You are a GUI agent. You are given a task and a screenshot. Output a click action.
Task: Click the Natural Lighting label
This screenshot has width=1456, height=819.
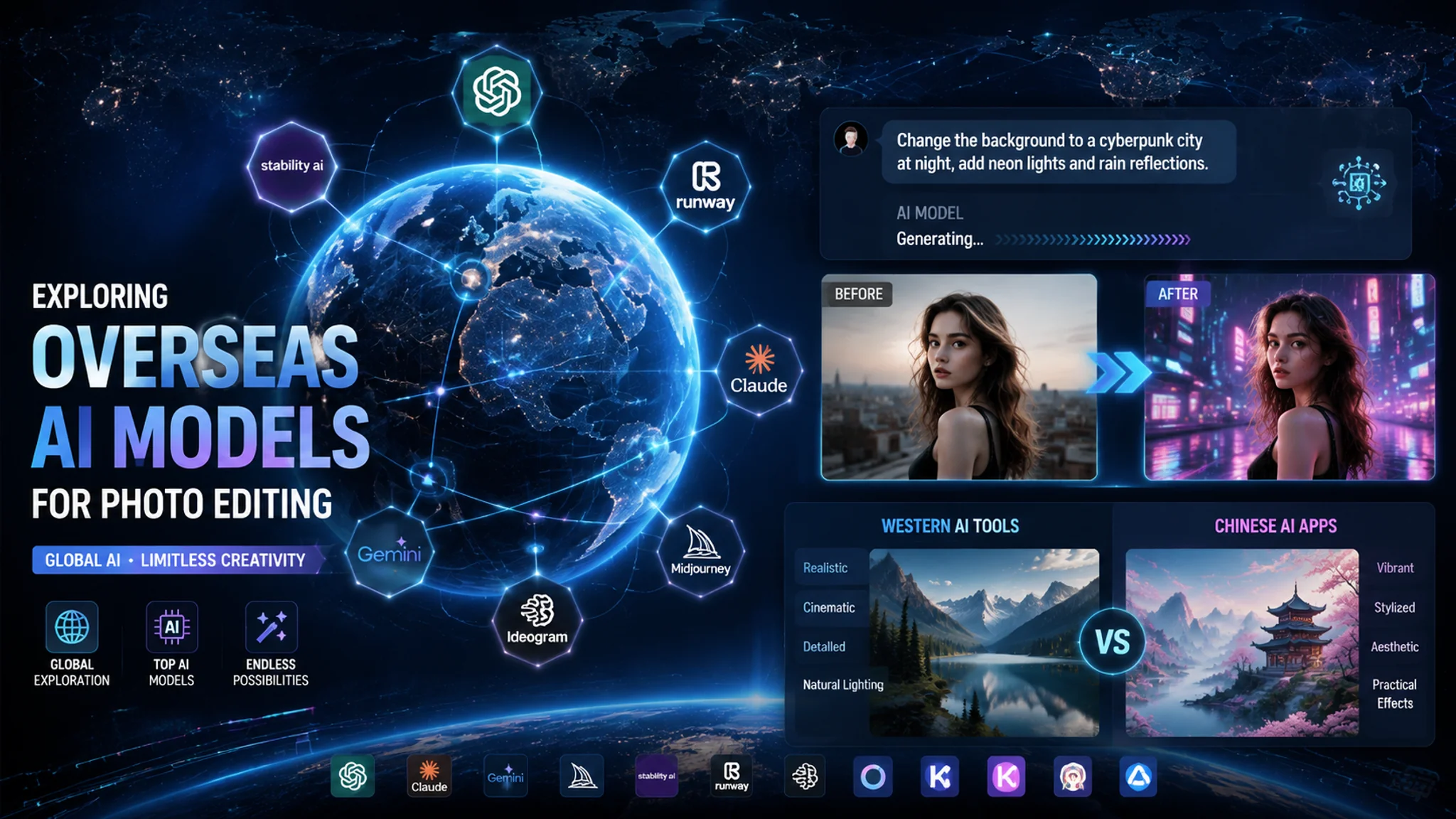click(x=843, y=685)
